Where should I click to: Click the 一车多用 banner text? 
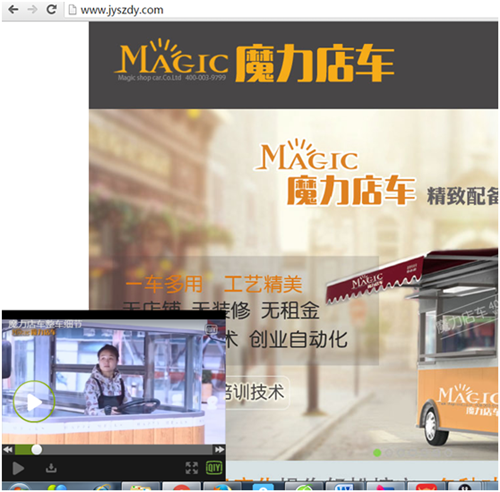164,284
